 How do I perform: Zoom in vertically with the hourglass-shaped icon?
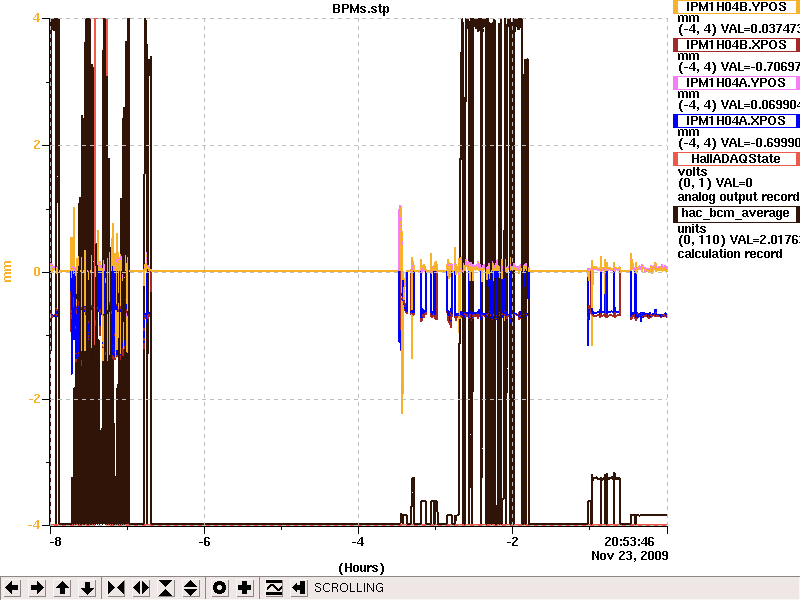pyautogui.click(x=166, y=588)
